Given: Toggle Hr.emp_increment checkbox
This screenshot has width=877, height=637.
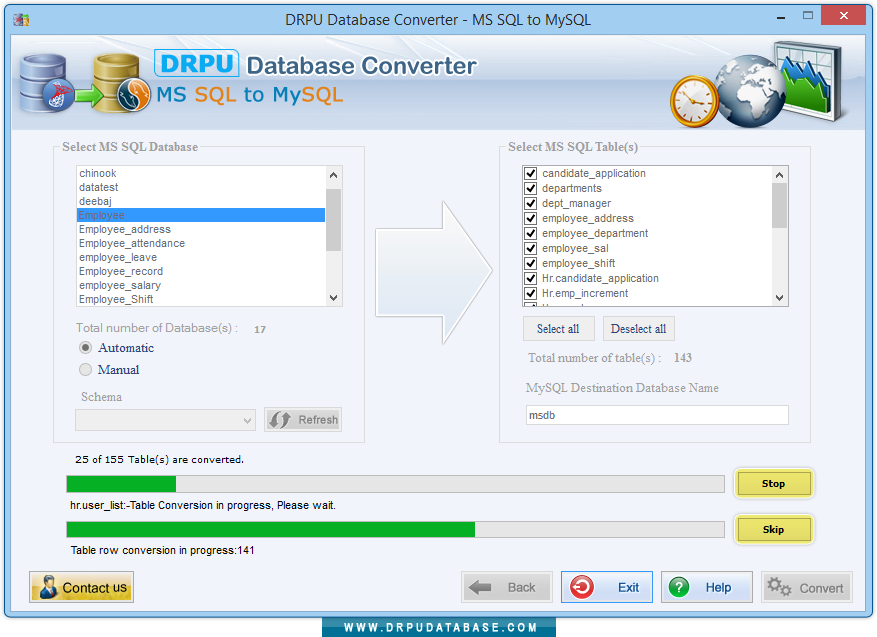Looking at the screenshot, I should pyautogui.click(x=531, y=293).
